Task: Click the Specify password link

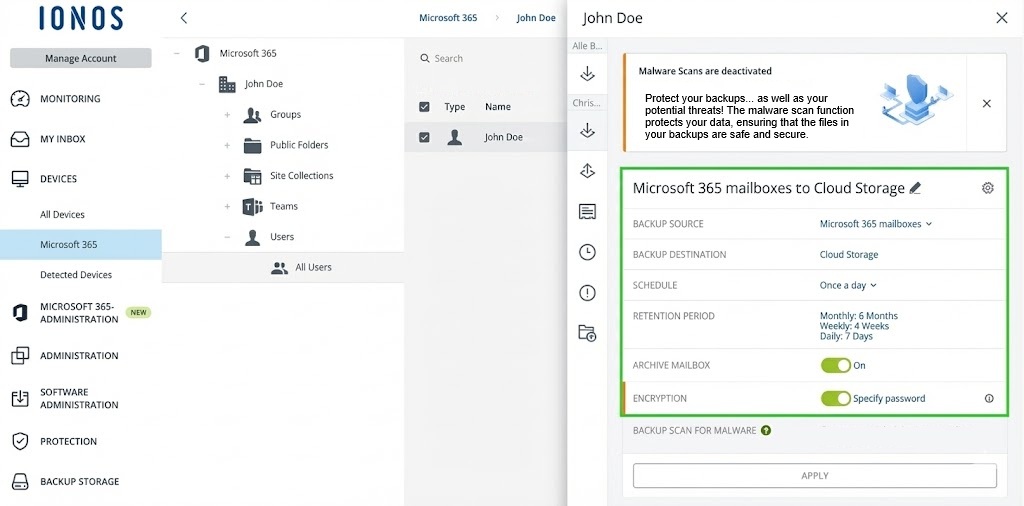Action: point(889,398)
